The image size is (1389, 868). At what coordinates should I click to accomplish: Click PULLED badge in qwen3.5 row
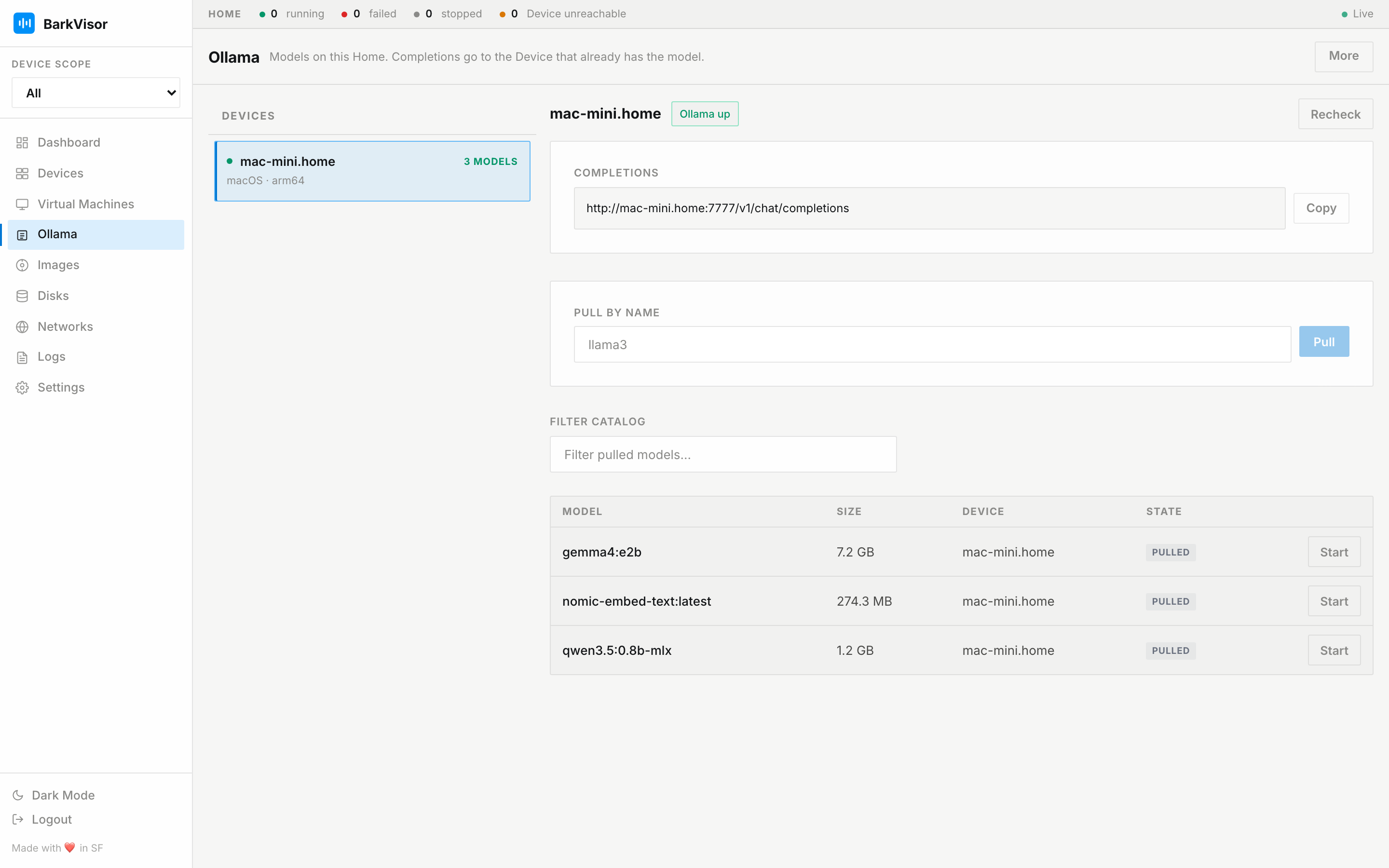pyautogui.click(x=1171, y=651)
